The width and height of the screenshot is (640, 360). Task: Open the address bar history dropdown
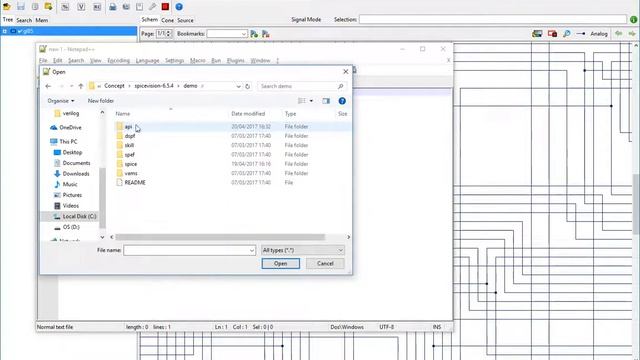click(x=238, y=86)
